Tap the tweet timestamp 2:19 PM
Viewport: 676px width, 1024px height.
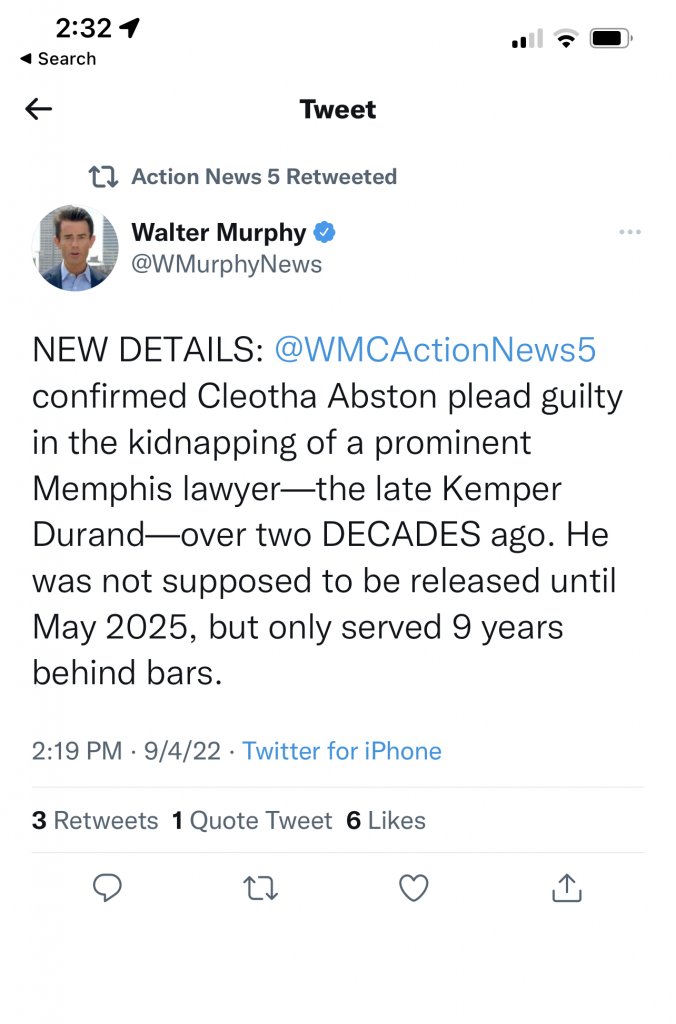coord(77,750)
